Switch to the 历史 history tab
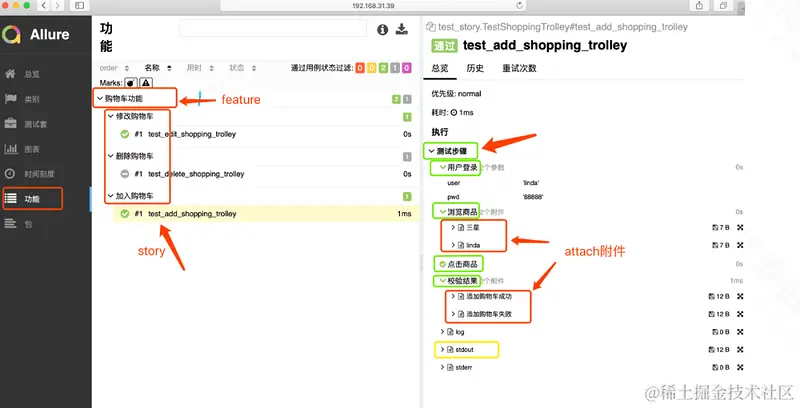800x408 pixels. (x=475, y=68)
